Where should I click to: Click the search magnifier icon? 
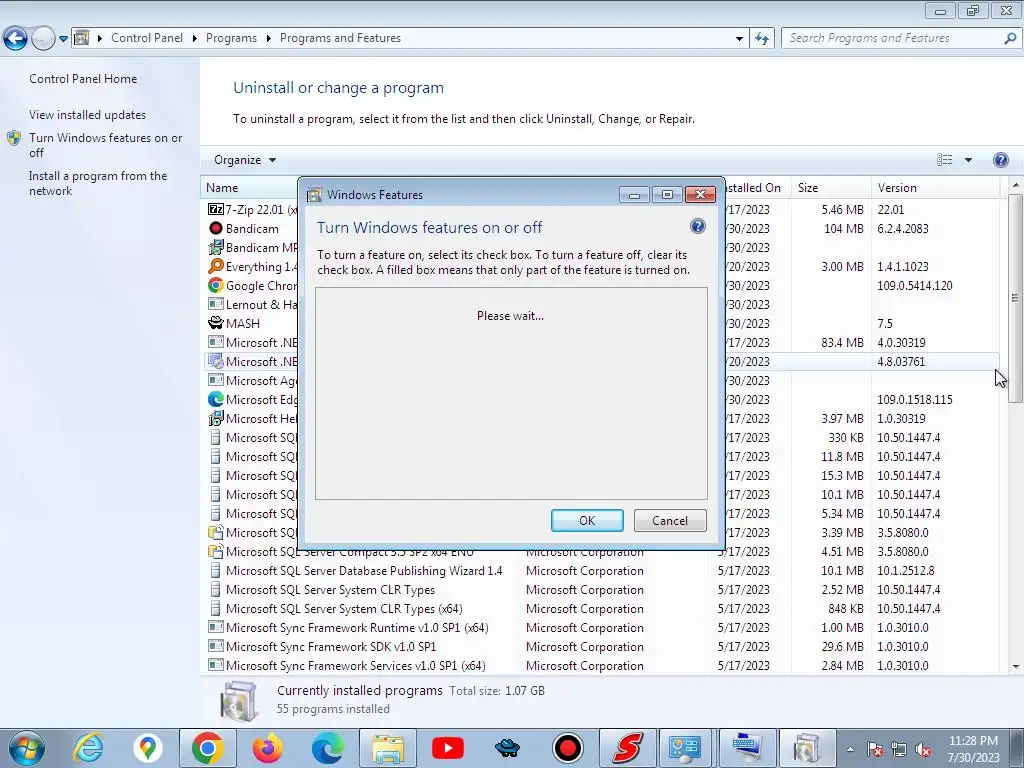click(x=1010, y=39)
